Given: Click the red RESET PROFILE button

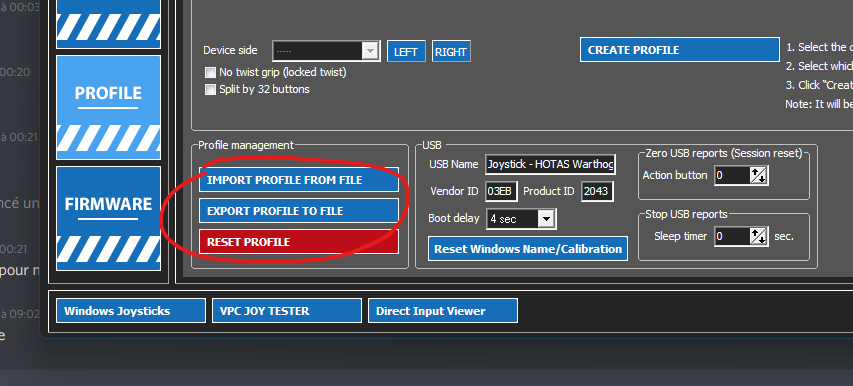Looking at the screenshot, I should (299, 242).
